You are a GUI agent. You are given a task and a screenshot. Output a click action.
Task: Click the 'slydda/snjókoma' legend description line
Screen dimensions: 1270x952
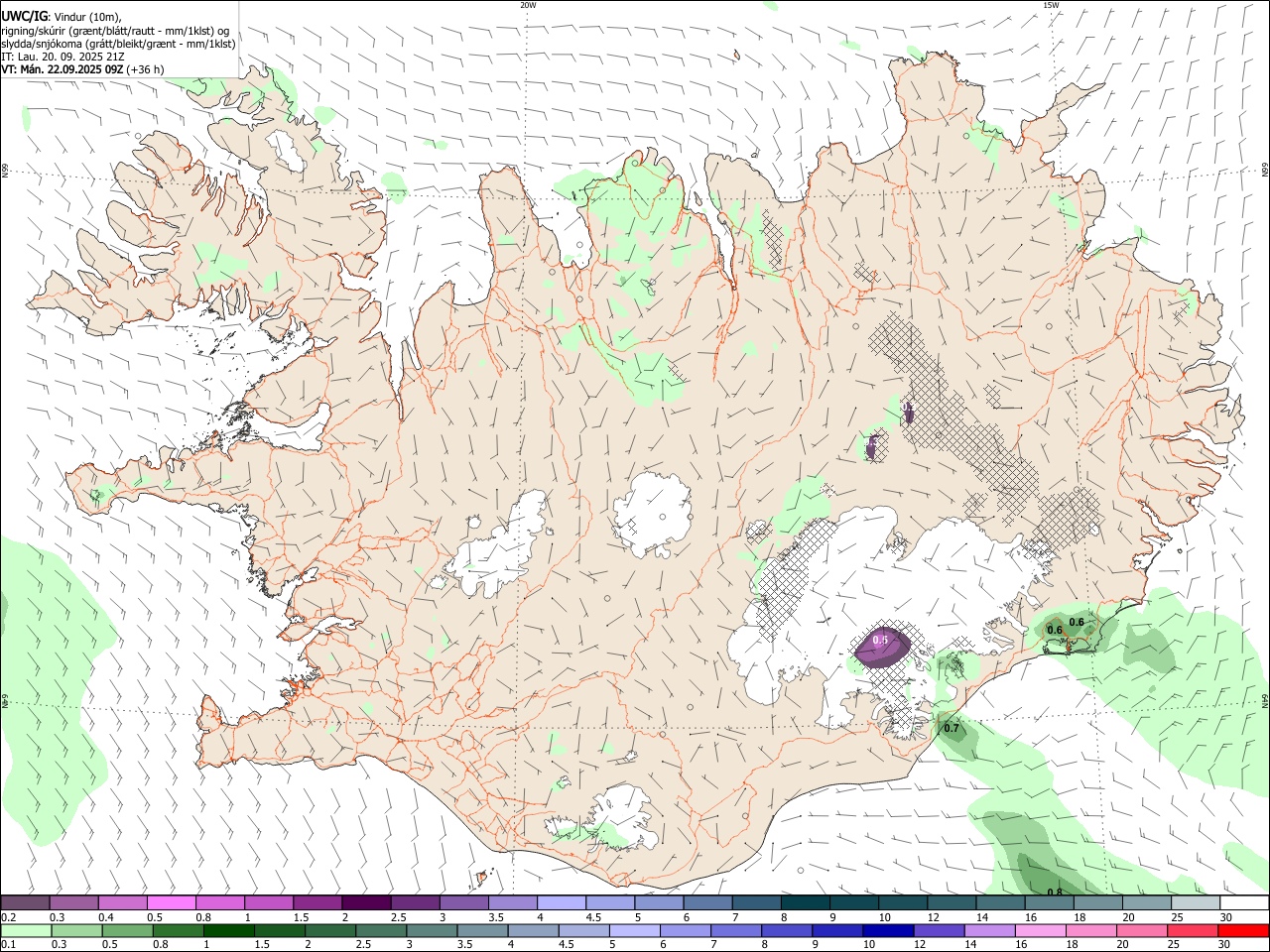pos(118,44)
